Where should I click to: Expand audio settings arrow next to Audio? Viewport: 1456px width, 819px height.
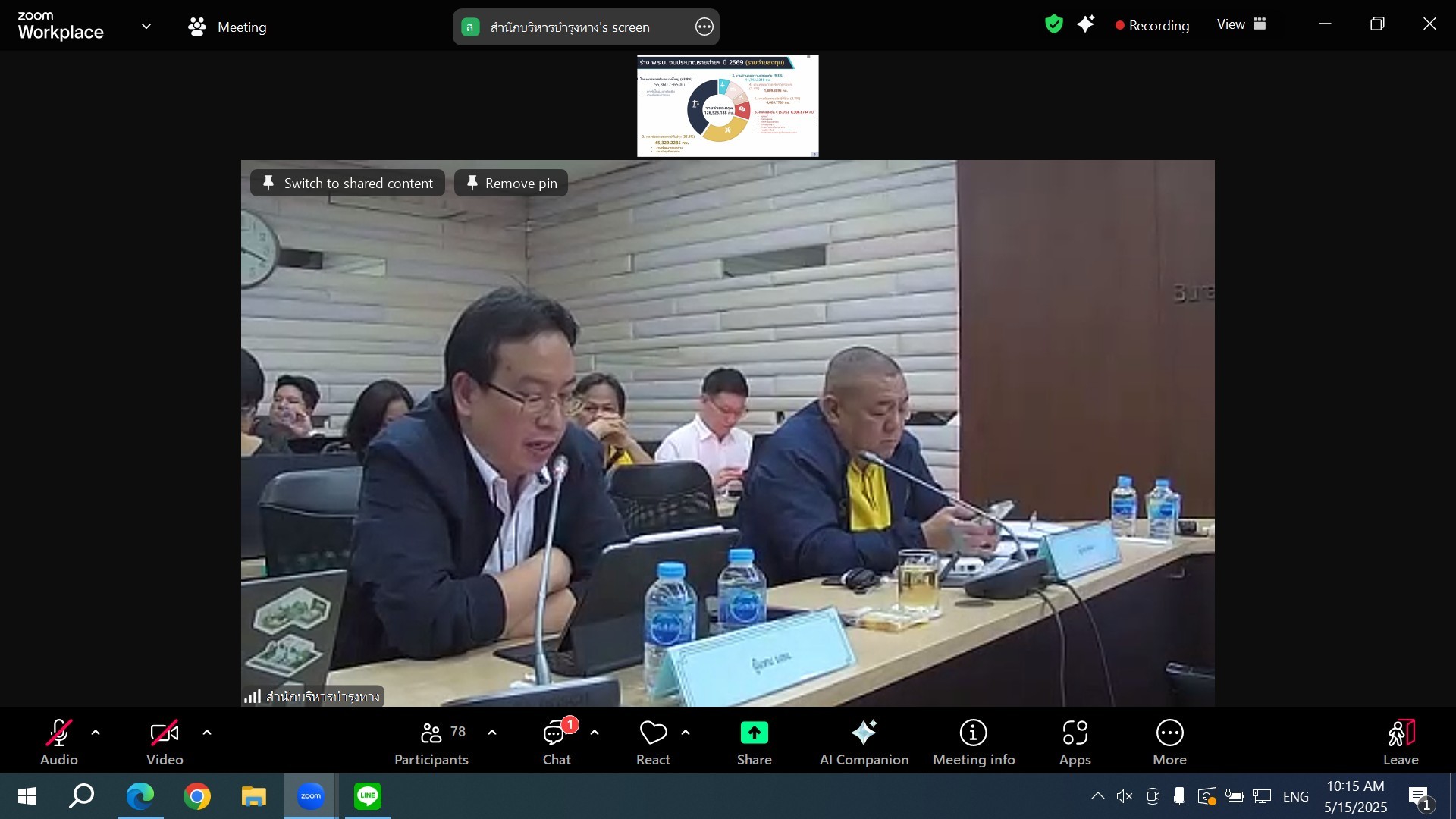click(x=96, y=733)
